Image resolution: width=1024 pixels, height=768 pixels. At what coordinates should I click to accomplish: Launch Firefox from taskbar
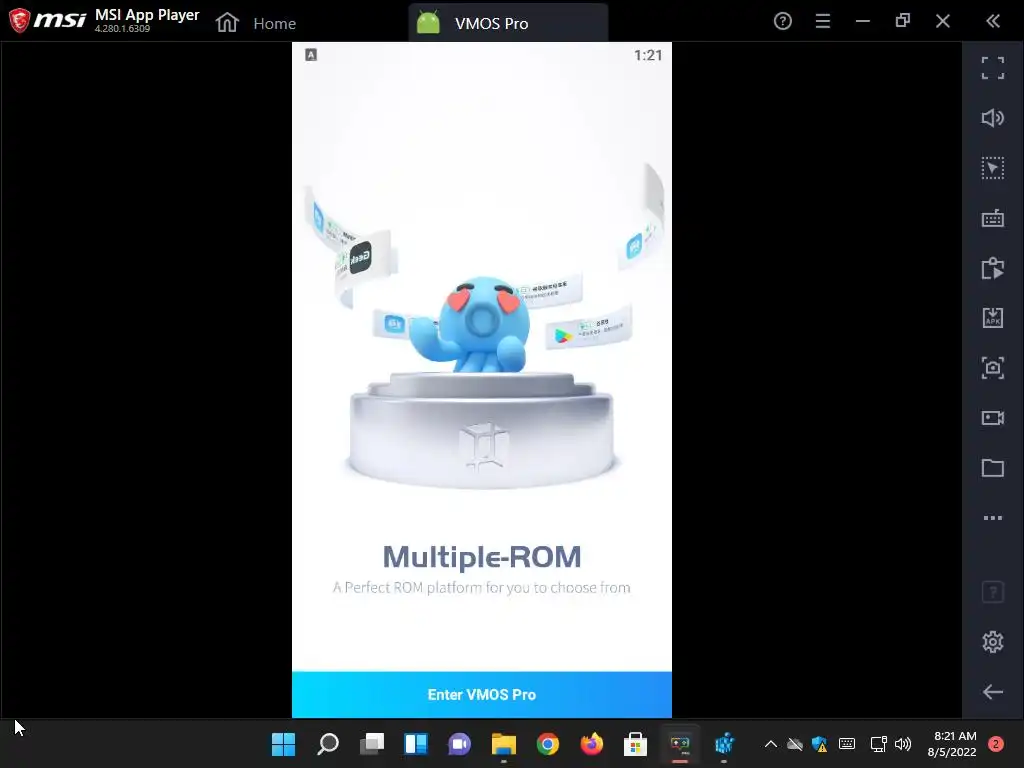point(592,744)
